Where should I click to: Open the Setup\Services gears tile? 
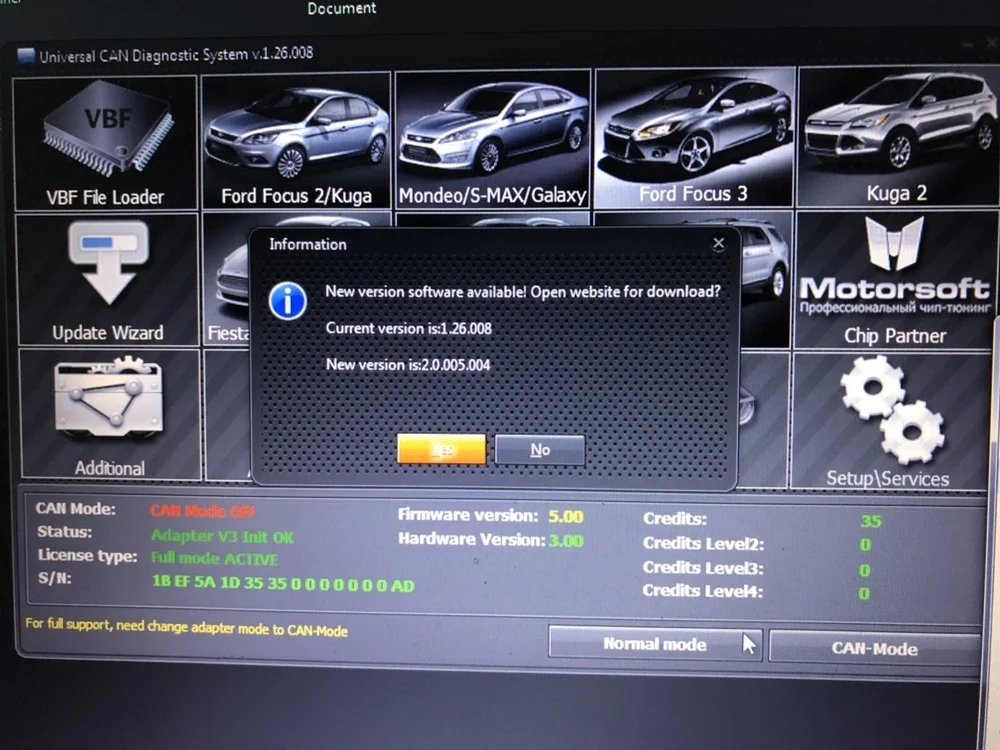tap(889, 421)
